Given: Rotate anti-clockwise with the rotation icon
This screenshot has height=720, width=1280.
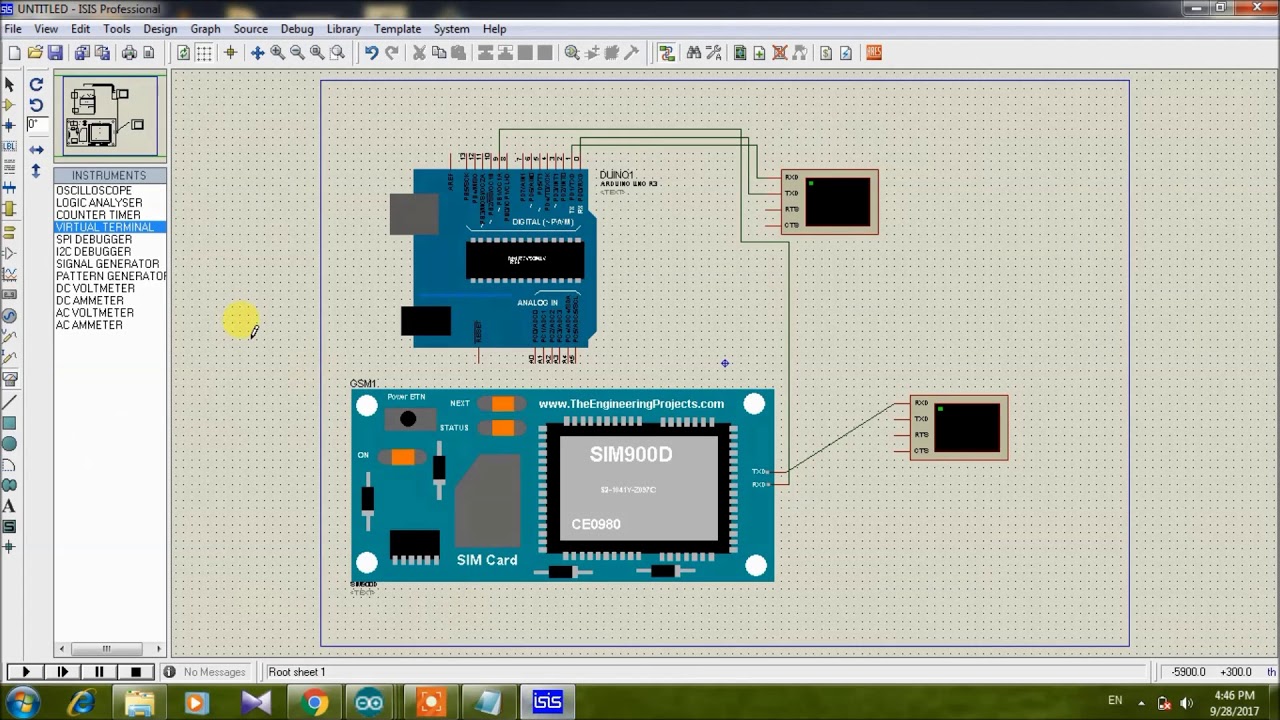Looking at the screenshot, I should tap(36, 105).
